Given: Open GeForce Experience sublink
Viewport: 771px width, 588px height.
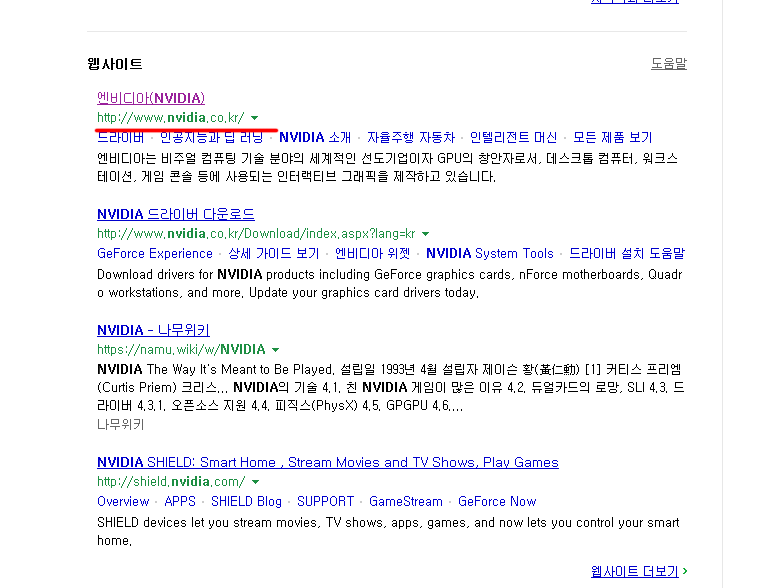Looking at the screenshot, I should [155, 253].
